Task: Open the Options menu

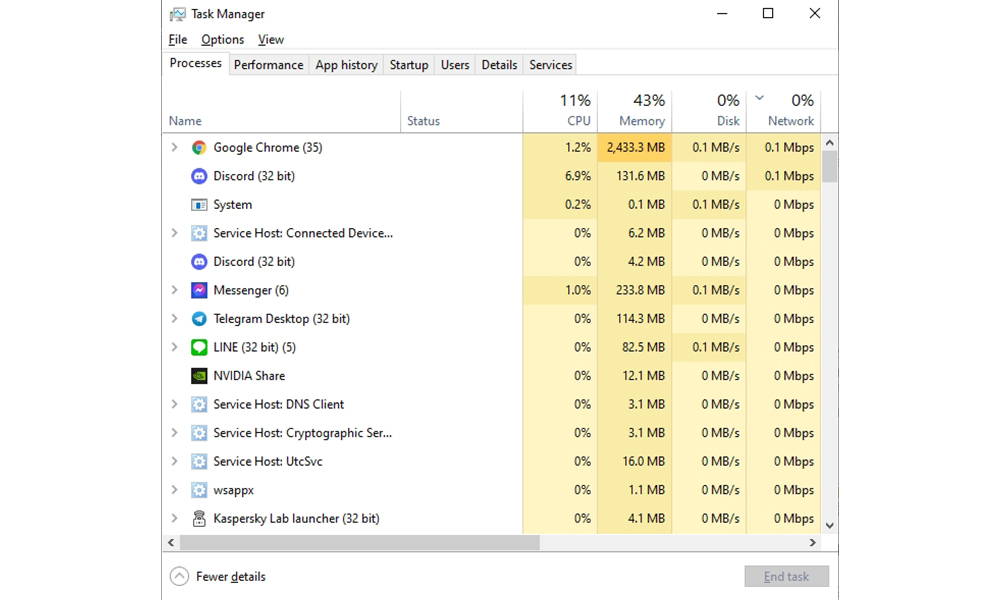Action: 223,40
